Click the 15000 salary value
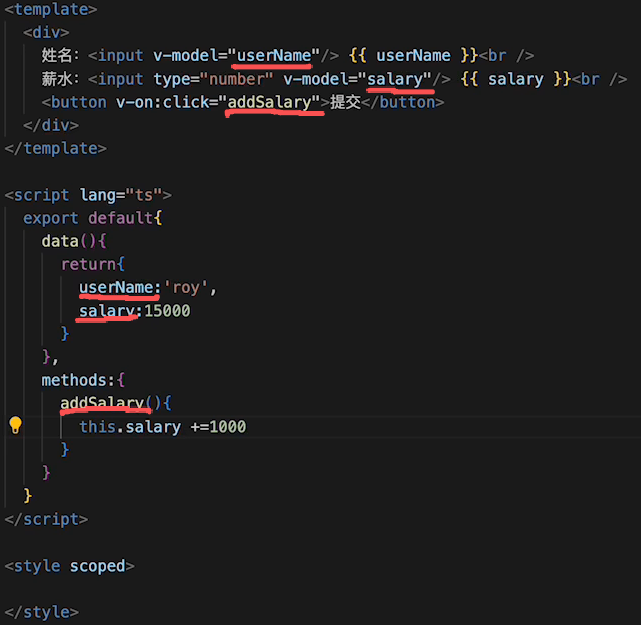 pos(167,311)
